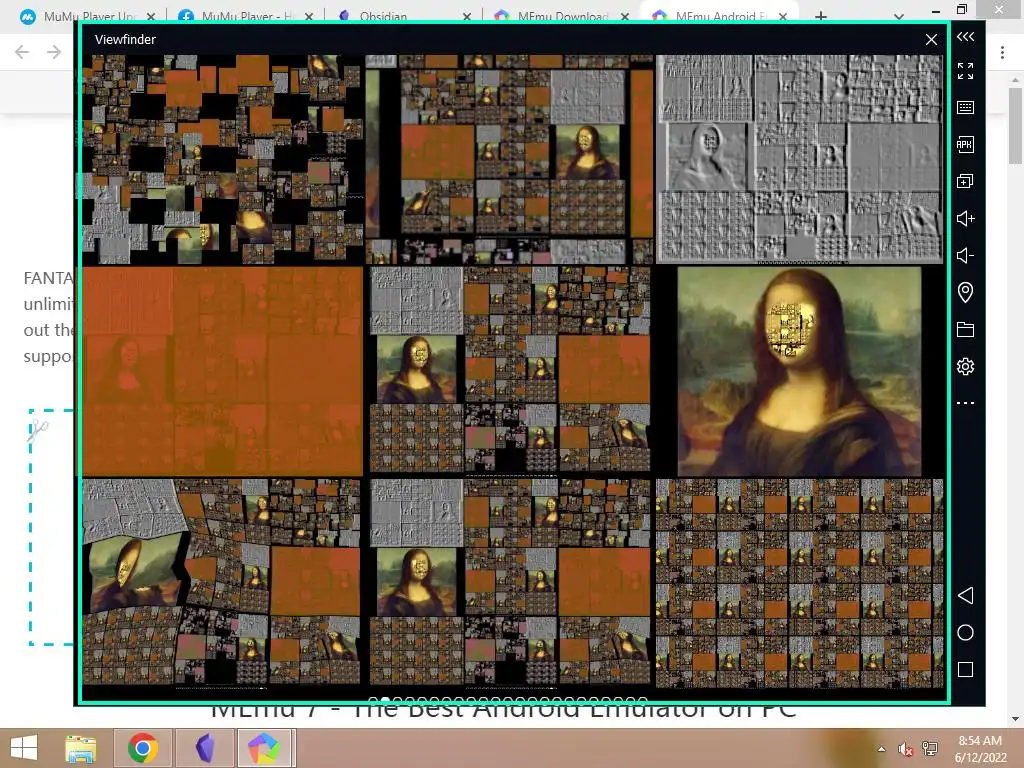
Task: Open Chrome from the taskbar
Action: 142,748
